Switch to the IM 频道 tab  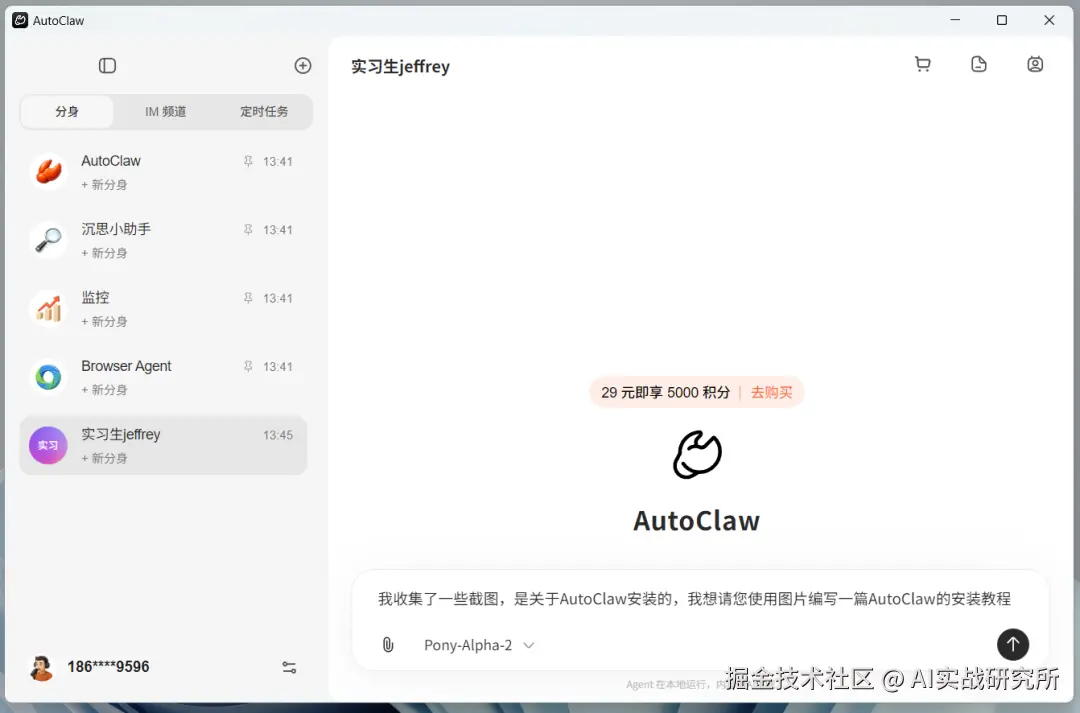pyautogui.click(x=165, y=112)
